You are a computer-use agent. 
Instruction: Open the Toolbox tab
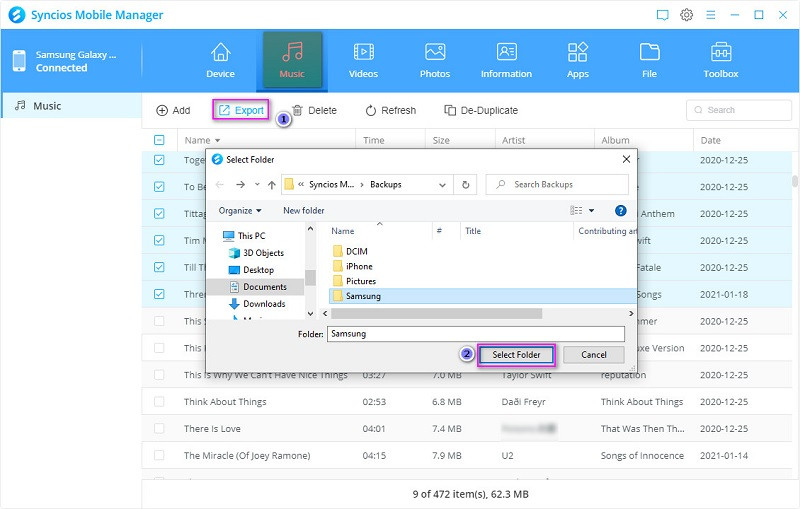click(x=720, y=60)
